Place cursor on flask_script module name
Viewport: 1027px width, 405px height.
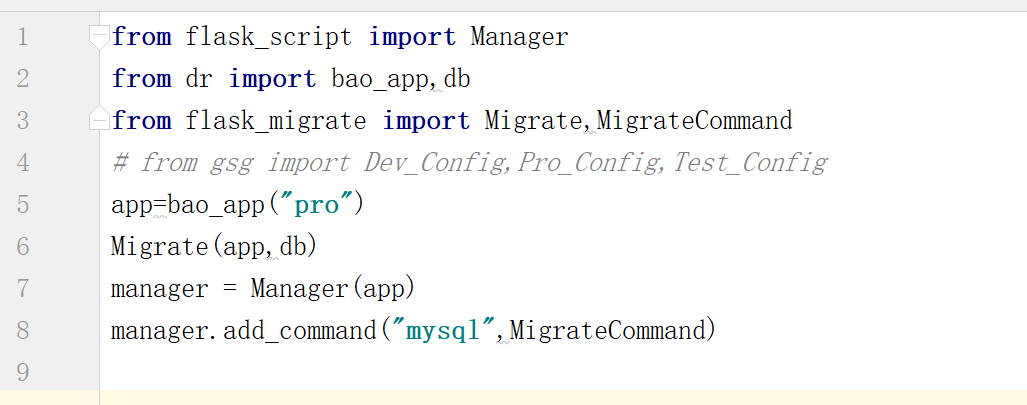click(268, 38)
